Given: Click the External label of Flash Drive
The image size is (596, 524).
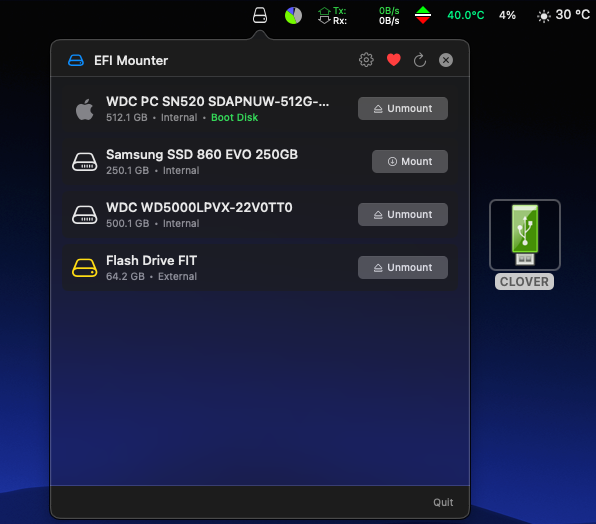Looking at the screenshot, I should [178, 276].
